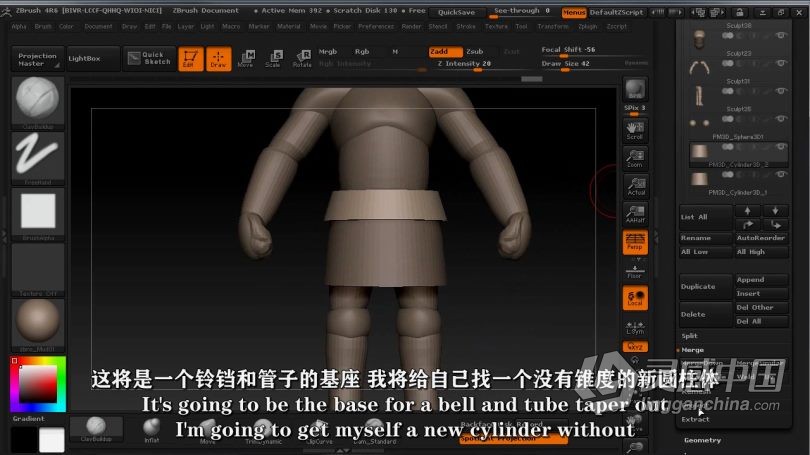Pick a color in the color picker
The image size is (810, 455).
[38, 384]
